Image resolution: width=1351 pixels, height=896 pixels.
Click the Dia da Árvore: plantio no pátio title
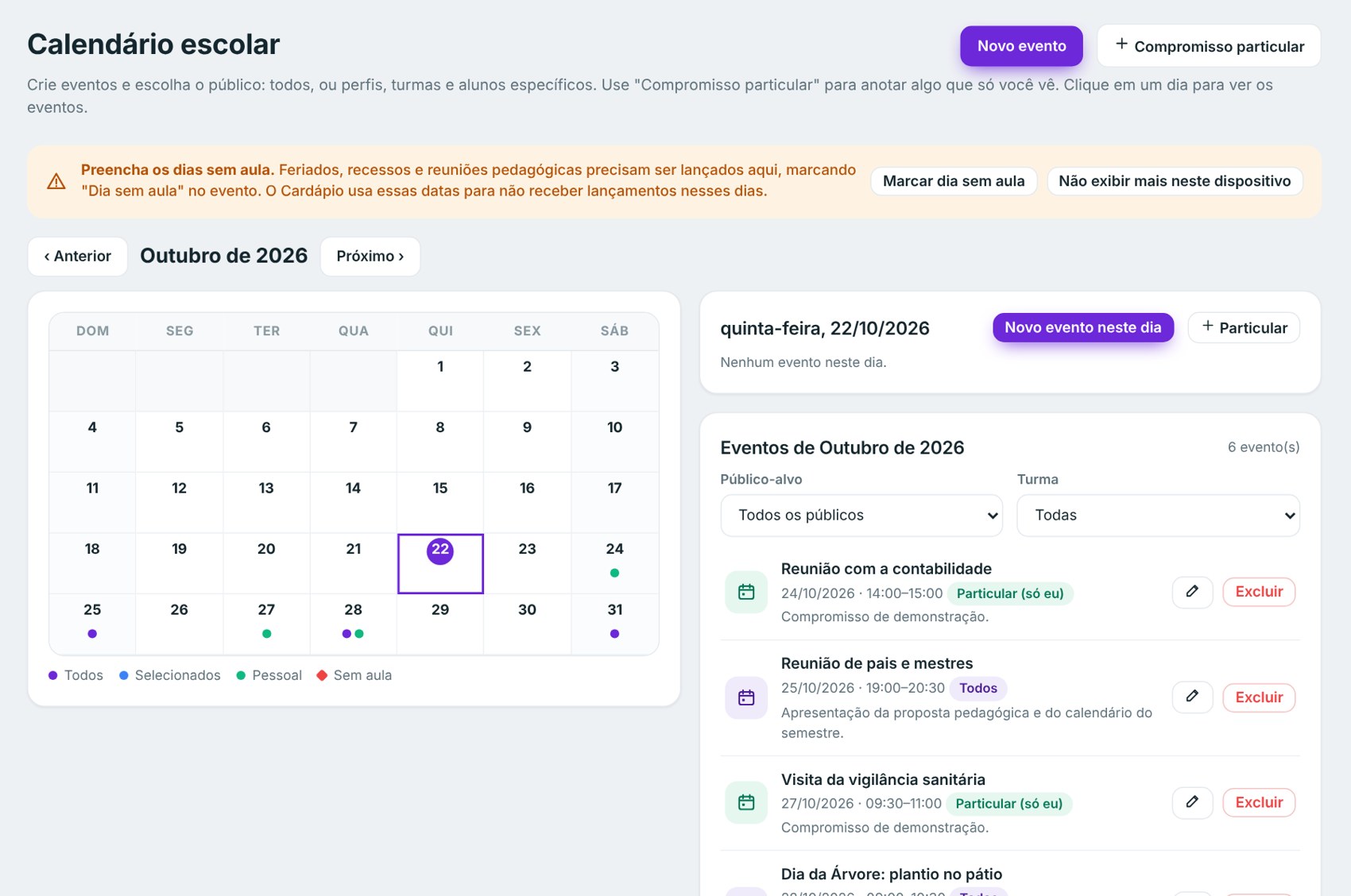892,874
